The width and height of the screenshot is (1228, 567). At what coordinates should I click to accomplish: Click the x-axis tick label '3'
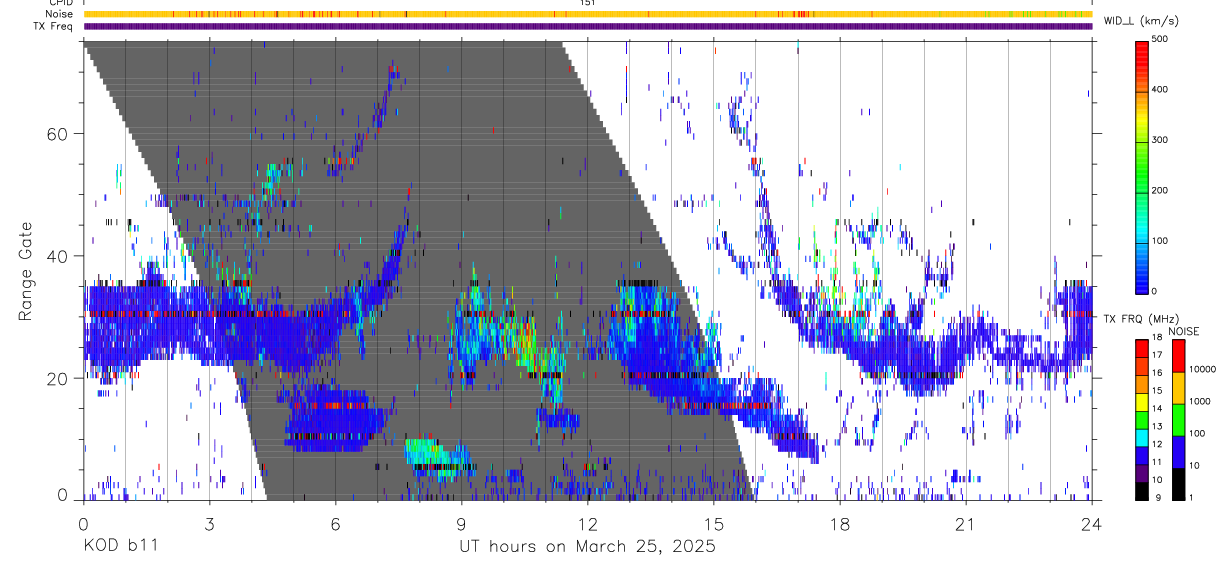(209, 523)
